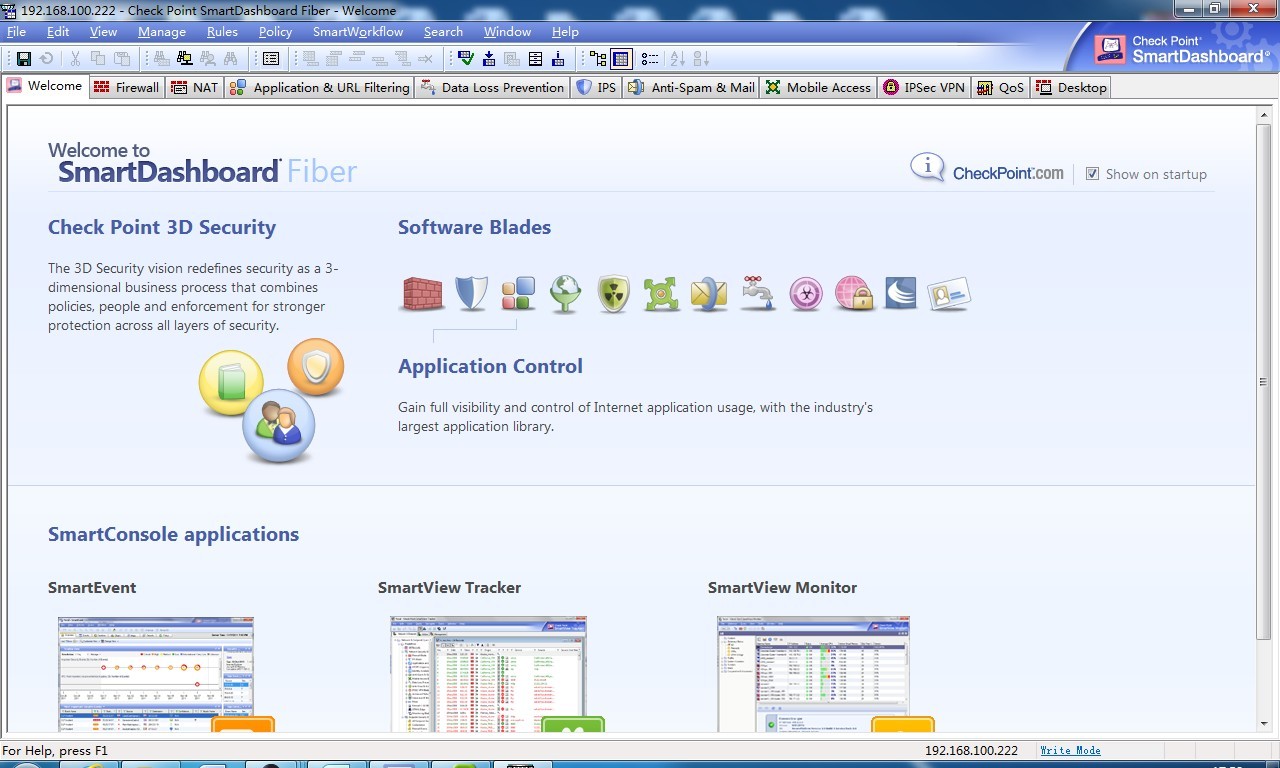Click the SmartView Tracker heading link
The width and height of the screenshot is (1280, 768).
coord(449,587)
